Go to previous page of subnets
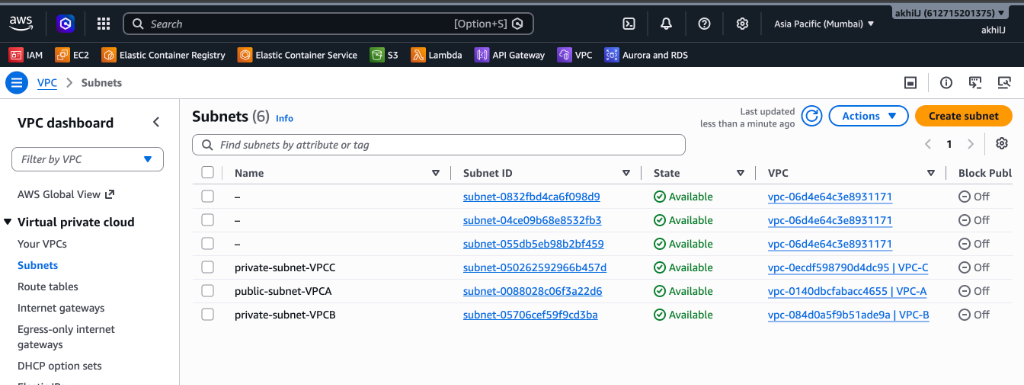 (x=928, y=144)
